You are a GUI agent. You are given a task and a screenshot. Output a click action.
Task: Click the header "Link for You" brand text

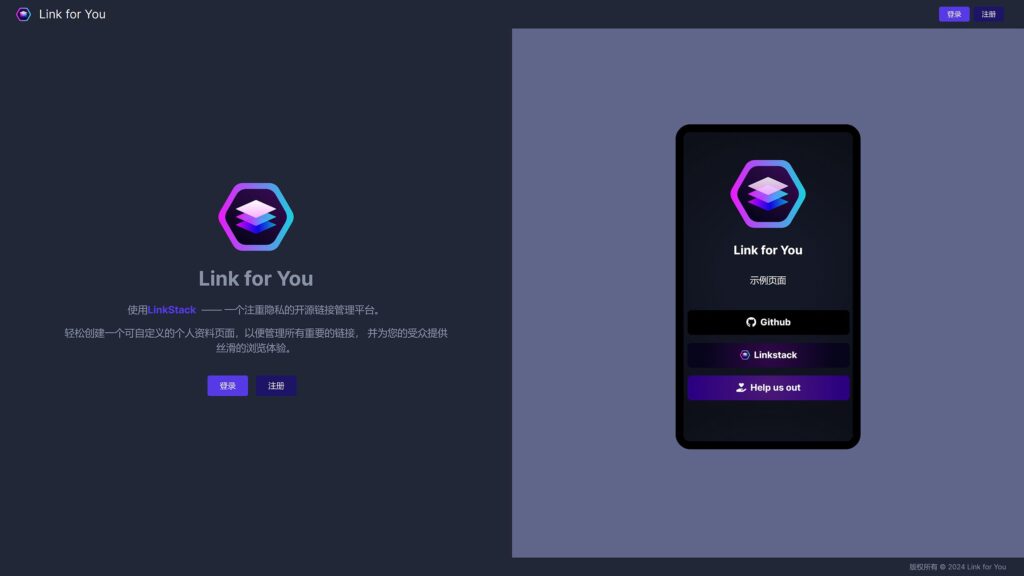pyautogui.click(x=72, y=14)
